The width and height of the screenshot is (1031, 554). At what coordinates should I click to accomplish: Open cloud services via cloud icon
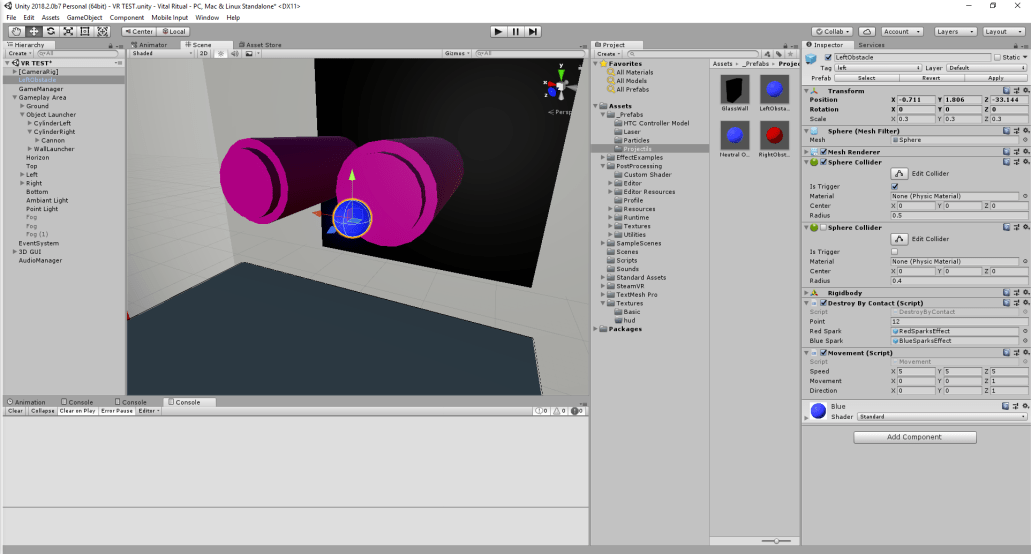867,31
